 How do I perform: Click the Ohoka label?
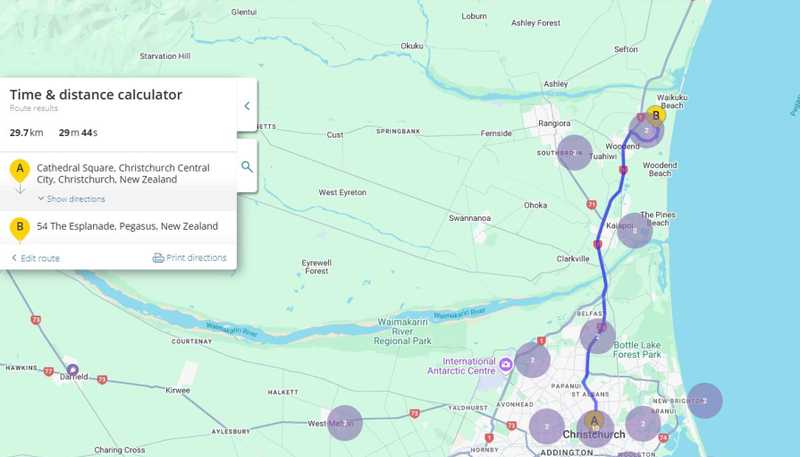click(535, 205)
